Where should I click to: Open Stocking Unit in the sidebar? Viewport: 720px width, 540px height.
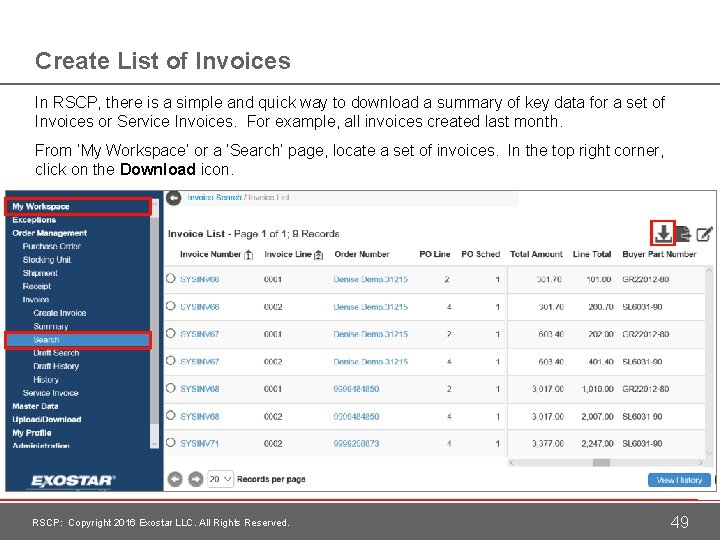click(47, 259)
